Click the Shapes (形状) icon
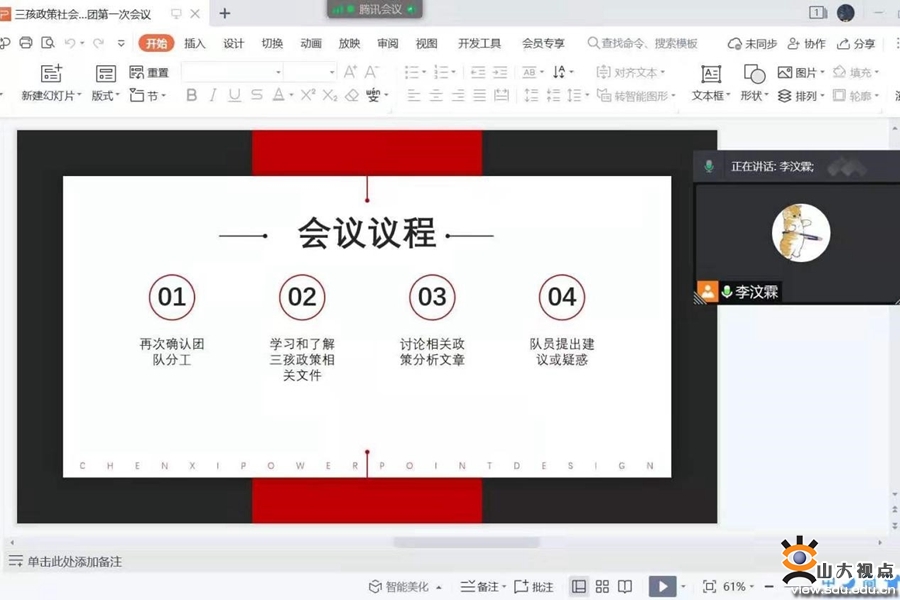The image size is (900, 600). (754, 74)
